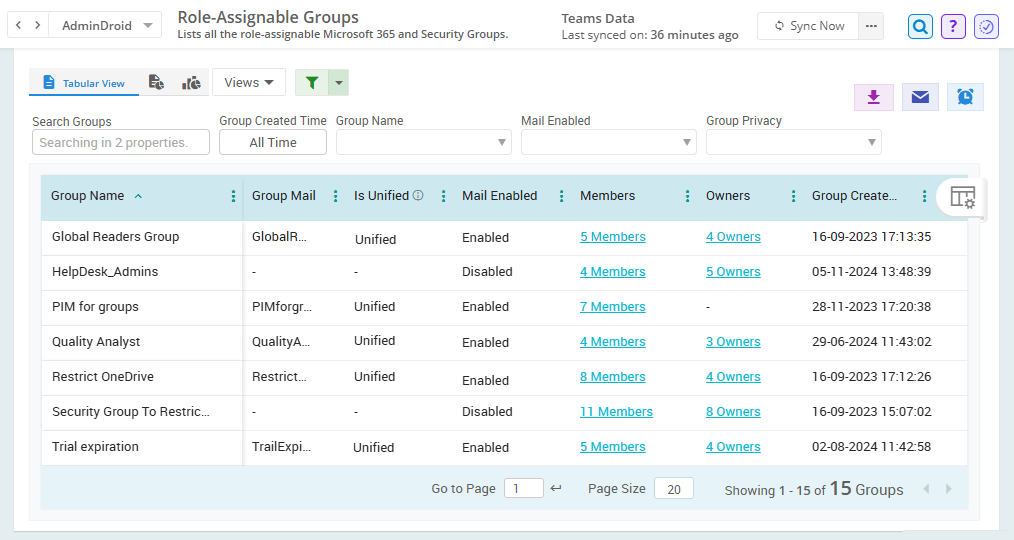Open the column customization table-gear icon
The width and height of the screenshot is (1014, 540).
point(961,197)
